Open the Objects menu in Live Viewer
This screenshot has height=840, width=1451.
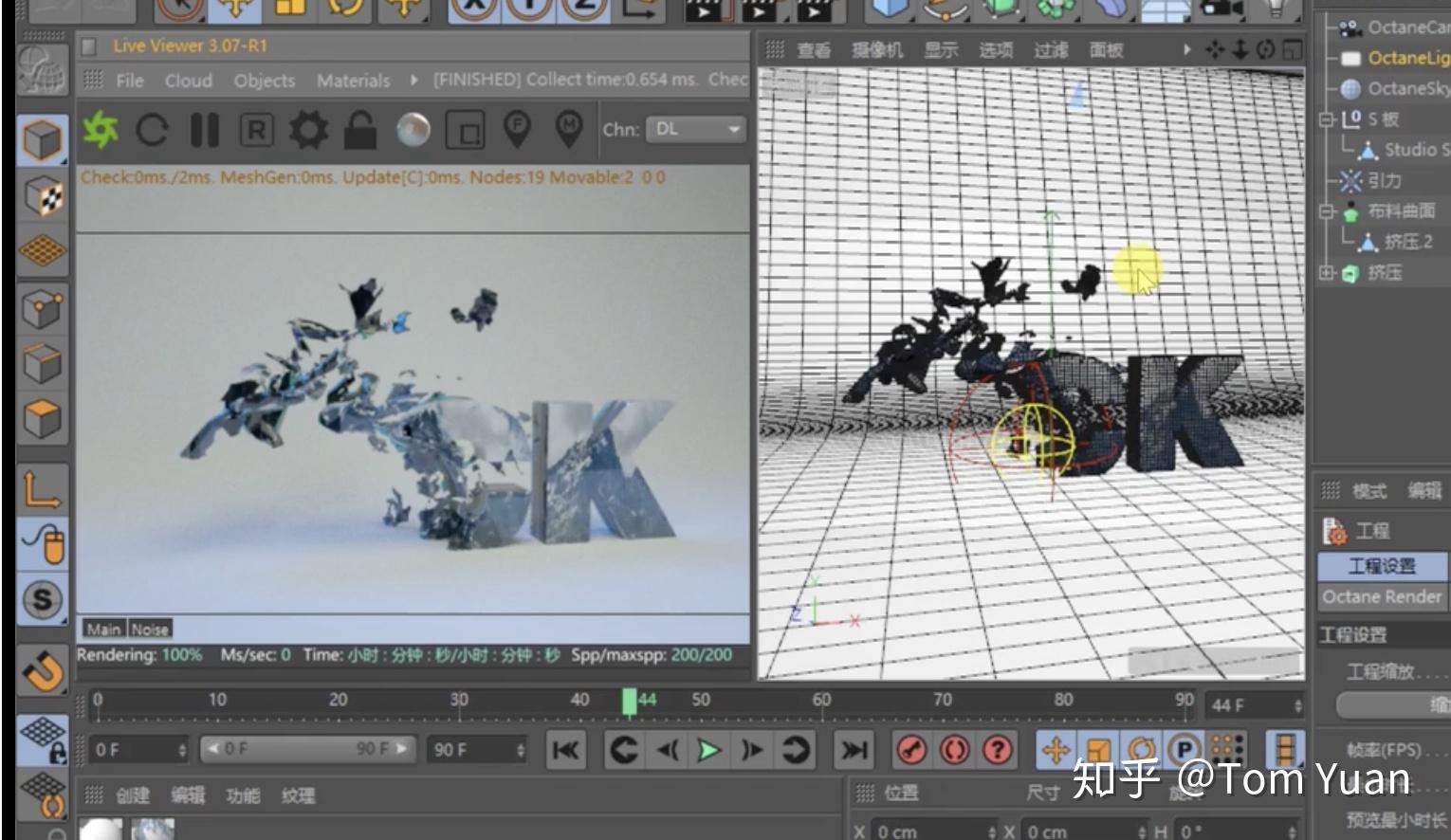point(265,81)
